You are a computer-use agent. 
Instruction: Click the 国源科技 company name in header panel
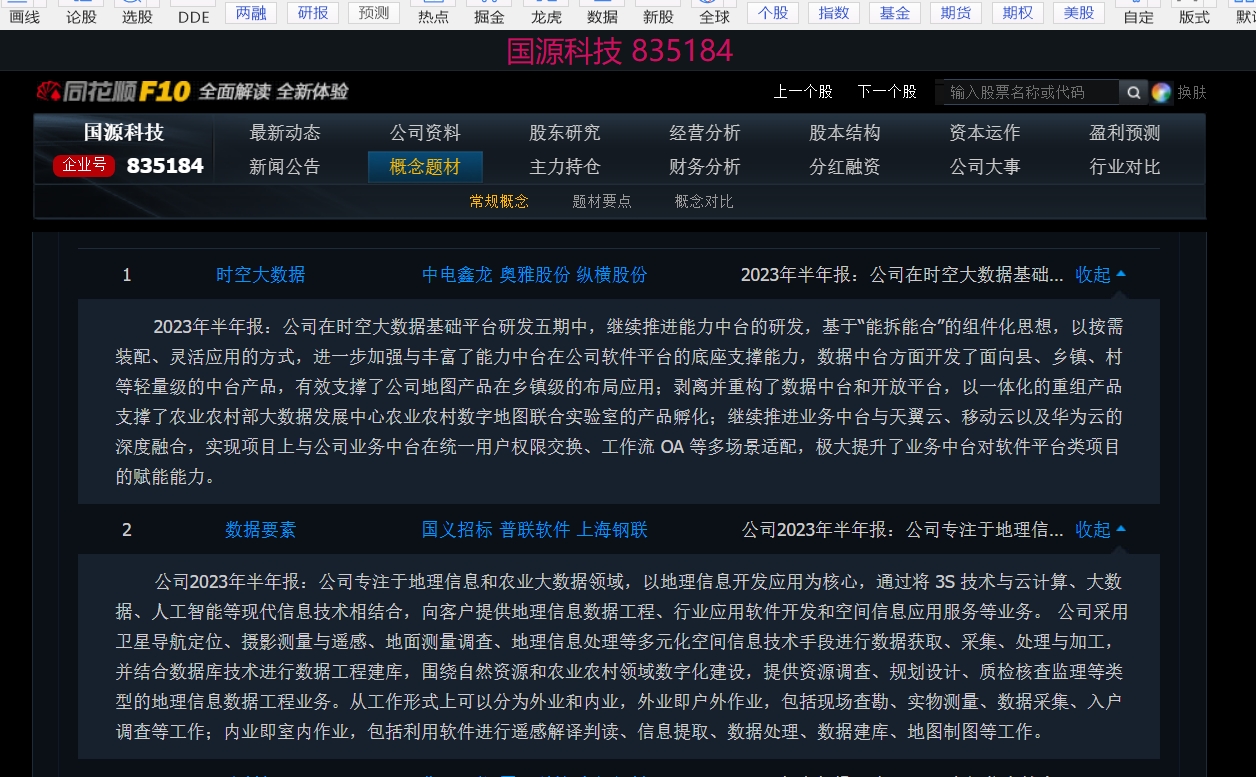click(x=124, y=132)
